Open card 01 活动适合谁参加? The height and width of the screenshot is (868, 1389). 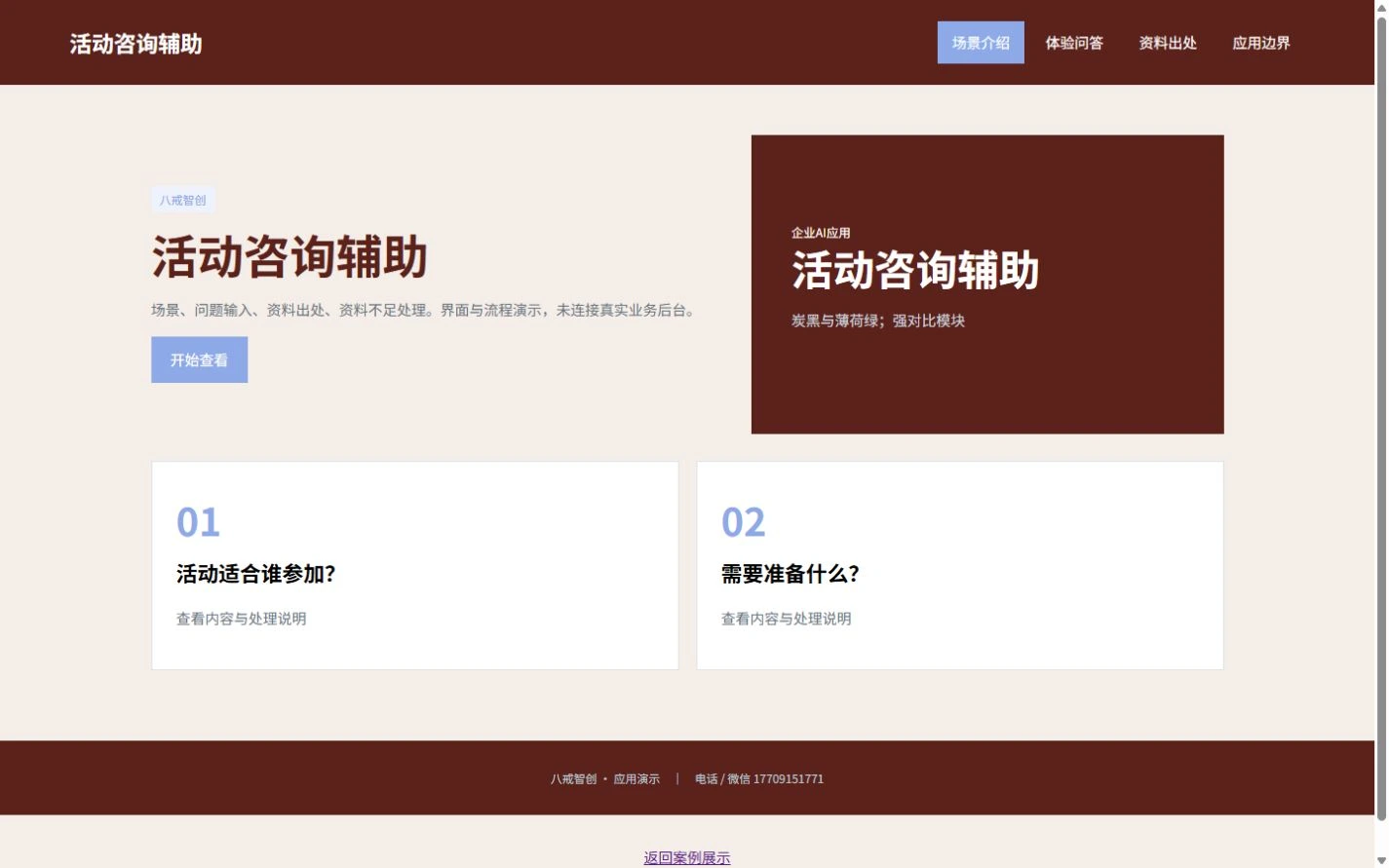(x=415, y=565)
